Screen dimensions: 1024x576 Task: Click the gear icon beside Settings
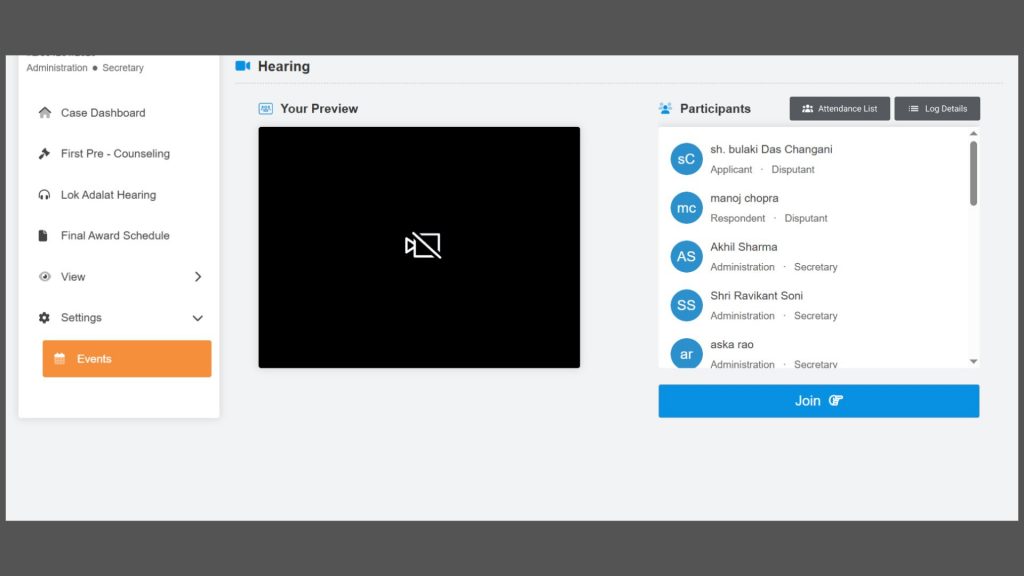44,318
